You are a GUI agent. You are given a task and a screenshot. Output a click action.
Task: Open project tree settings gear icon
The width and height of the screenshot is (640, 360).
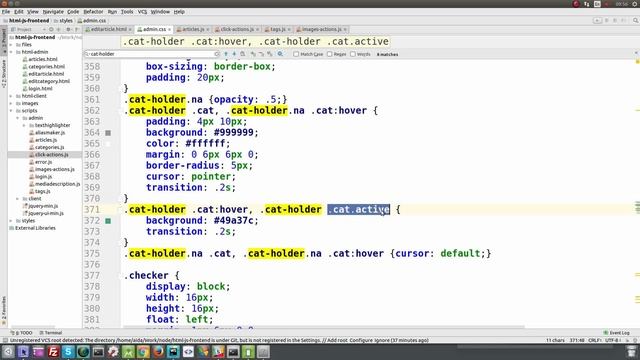pos(68,29)
